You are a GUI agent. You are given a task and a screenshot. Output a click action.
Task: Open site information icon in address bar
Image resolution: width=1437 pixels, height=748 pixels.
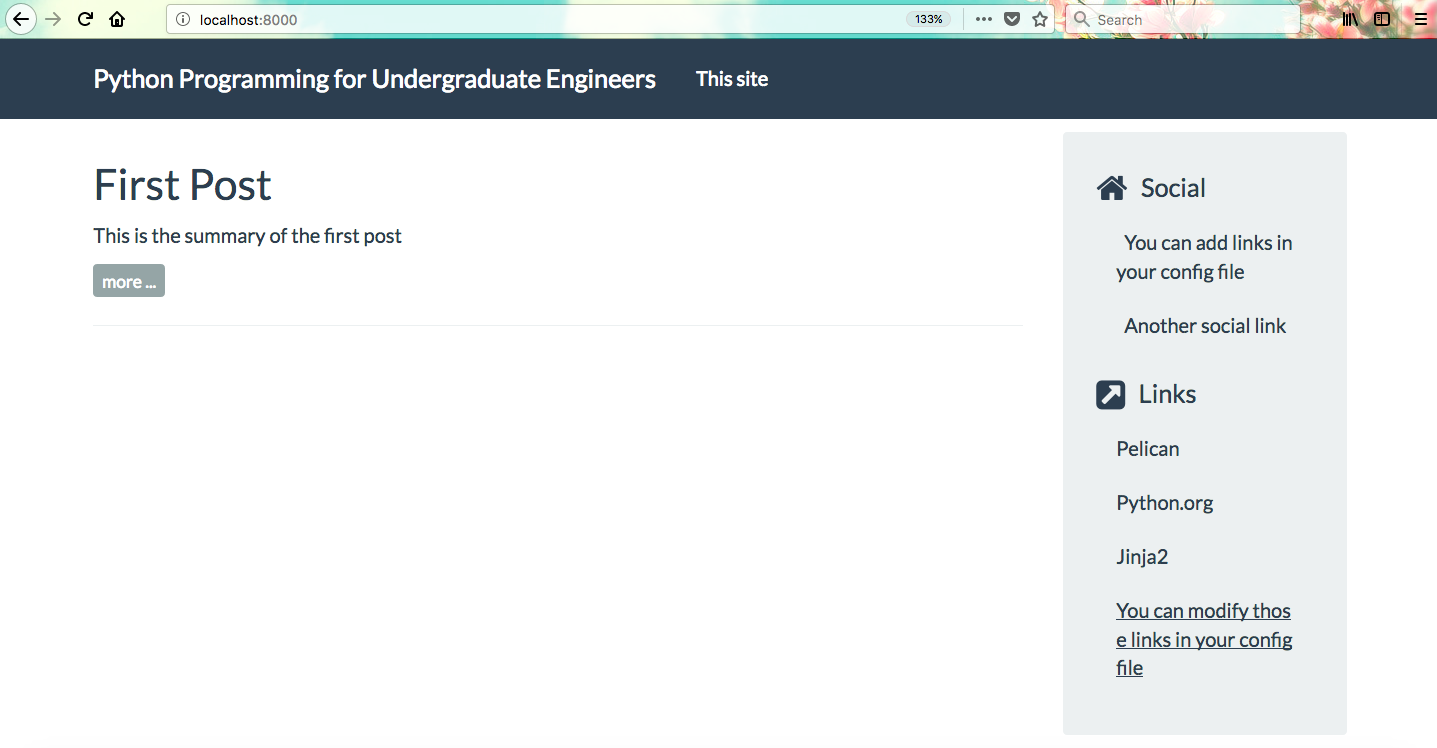tap(183, 19)
